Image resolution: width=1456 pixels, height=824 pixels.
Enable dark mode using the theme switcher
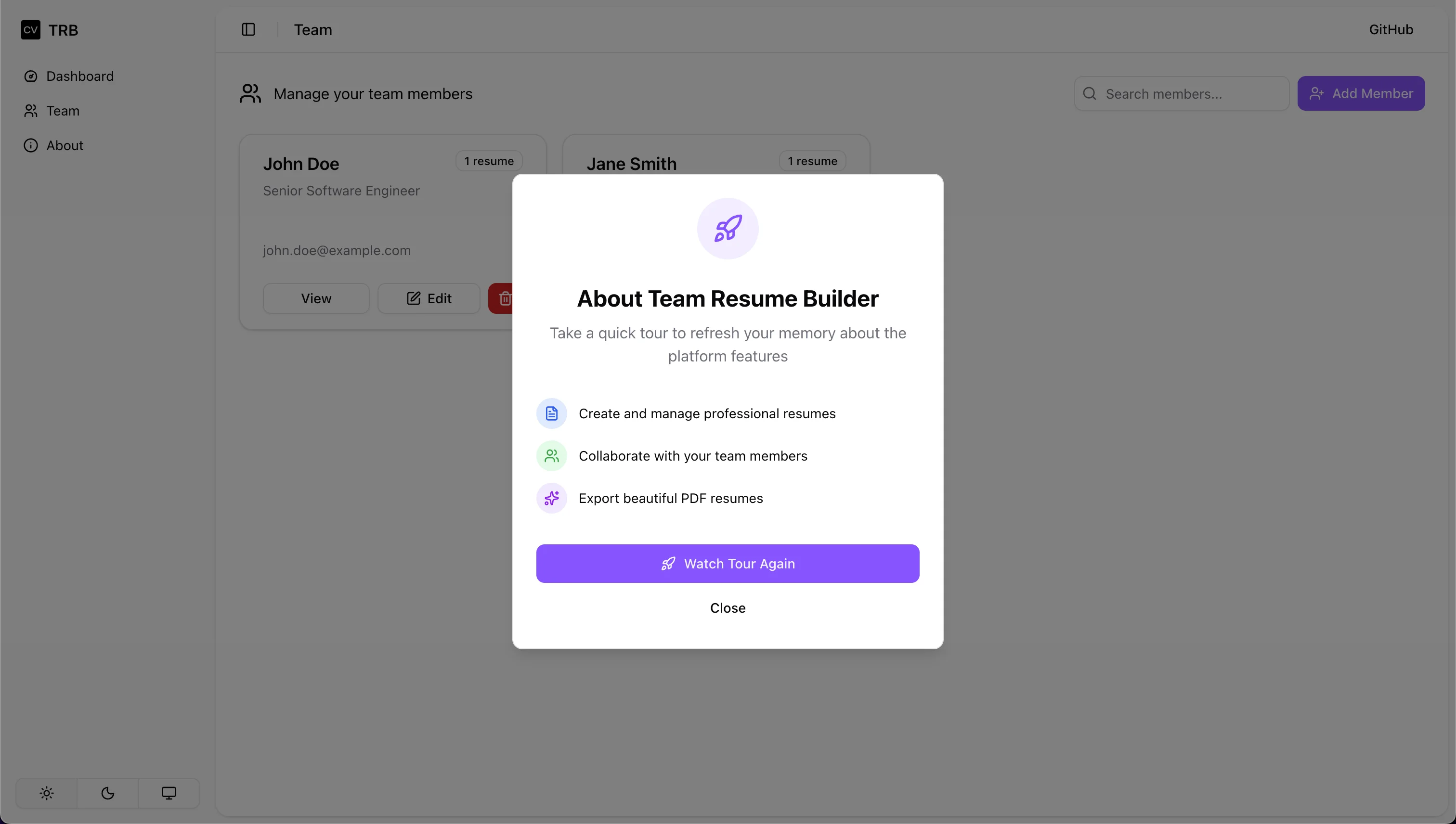[x=107, y=793]
